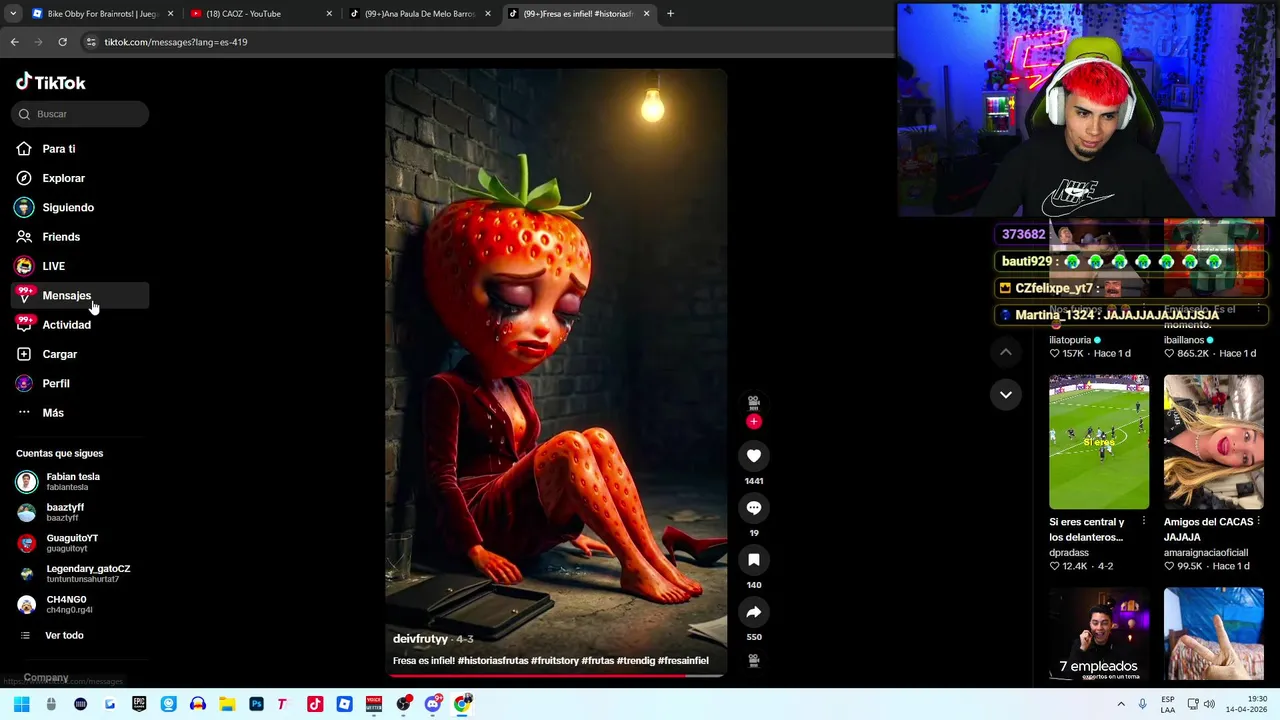Open dpradass creator name
The height and width of the screenshot is (720, 1280).
pos(1069,553)
